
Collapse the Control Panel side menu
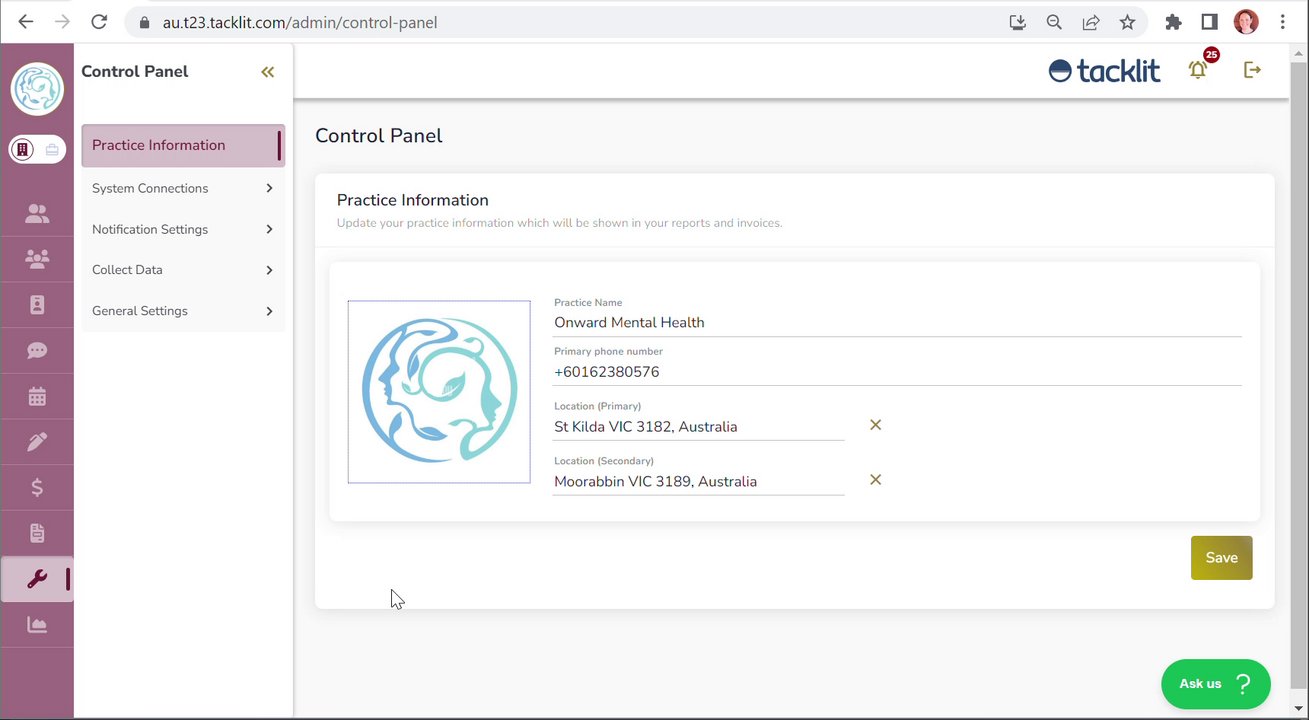point(267,72)
